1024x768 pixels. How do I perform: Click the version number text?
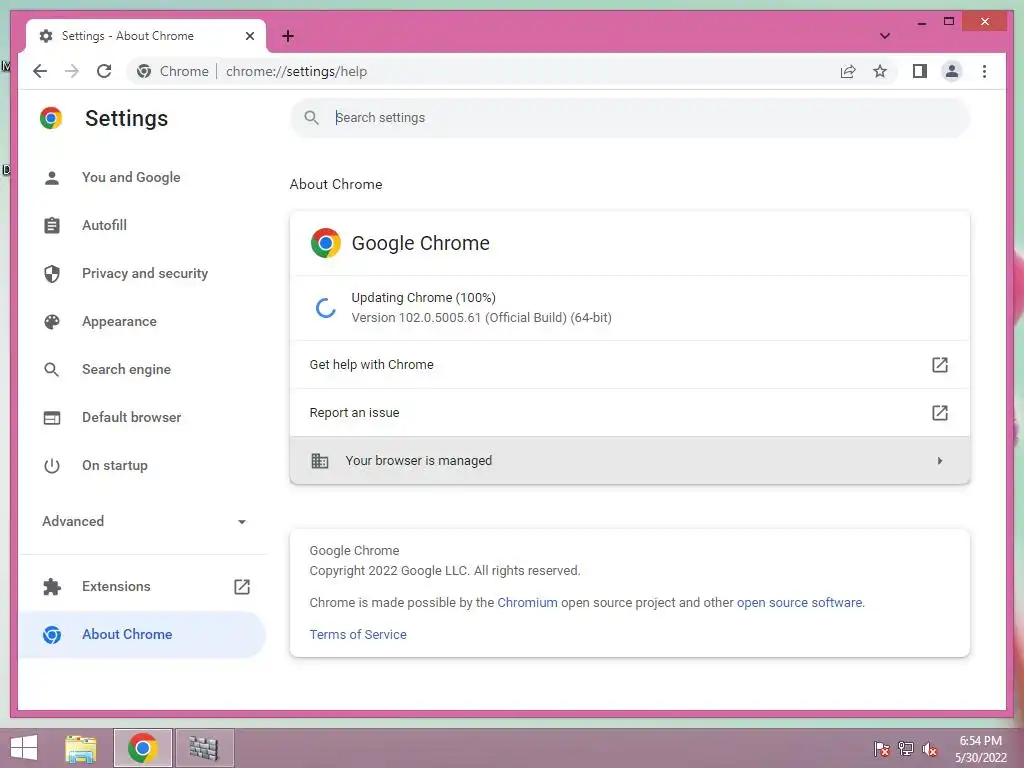pyautogui.click(x=481, y=317)
